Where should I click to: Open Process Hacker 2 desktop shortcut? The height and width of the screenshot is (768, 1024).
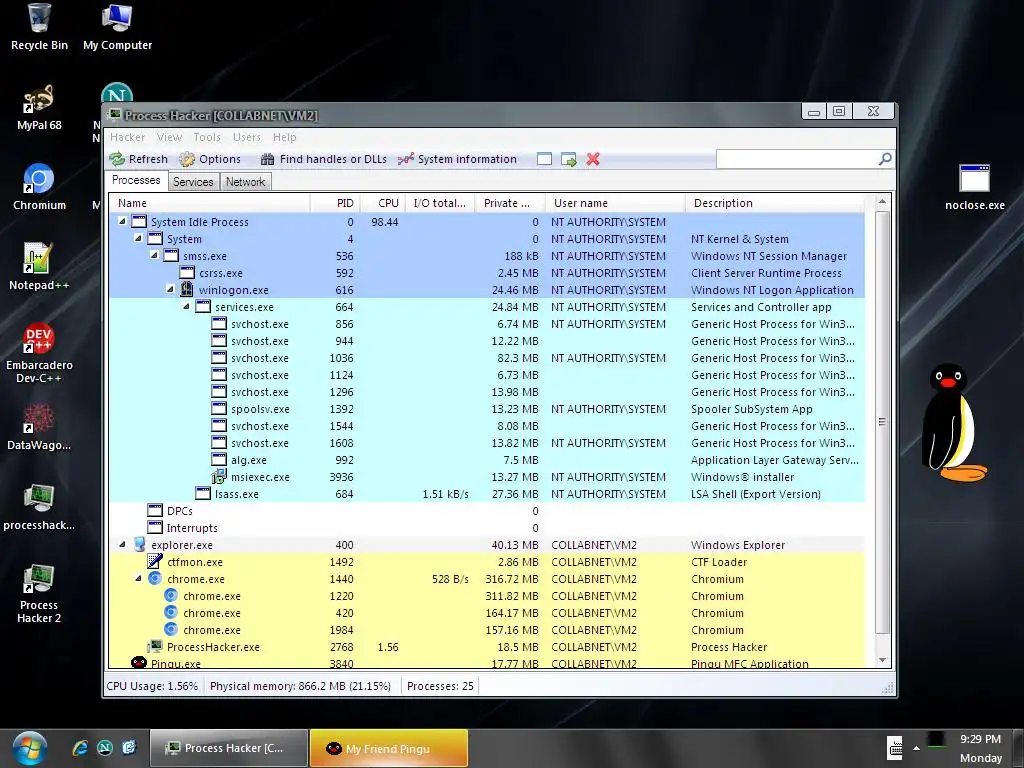pyautogui.click(x=39, y=593)
